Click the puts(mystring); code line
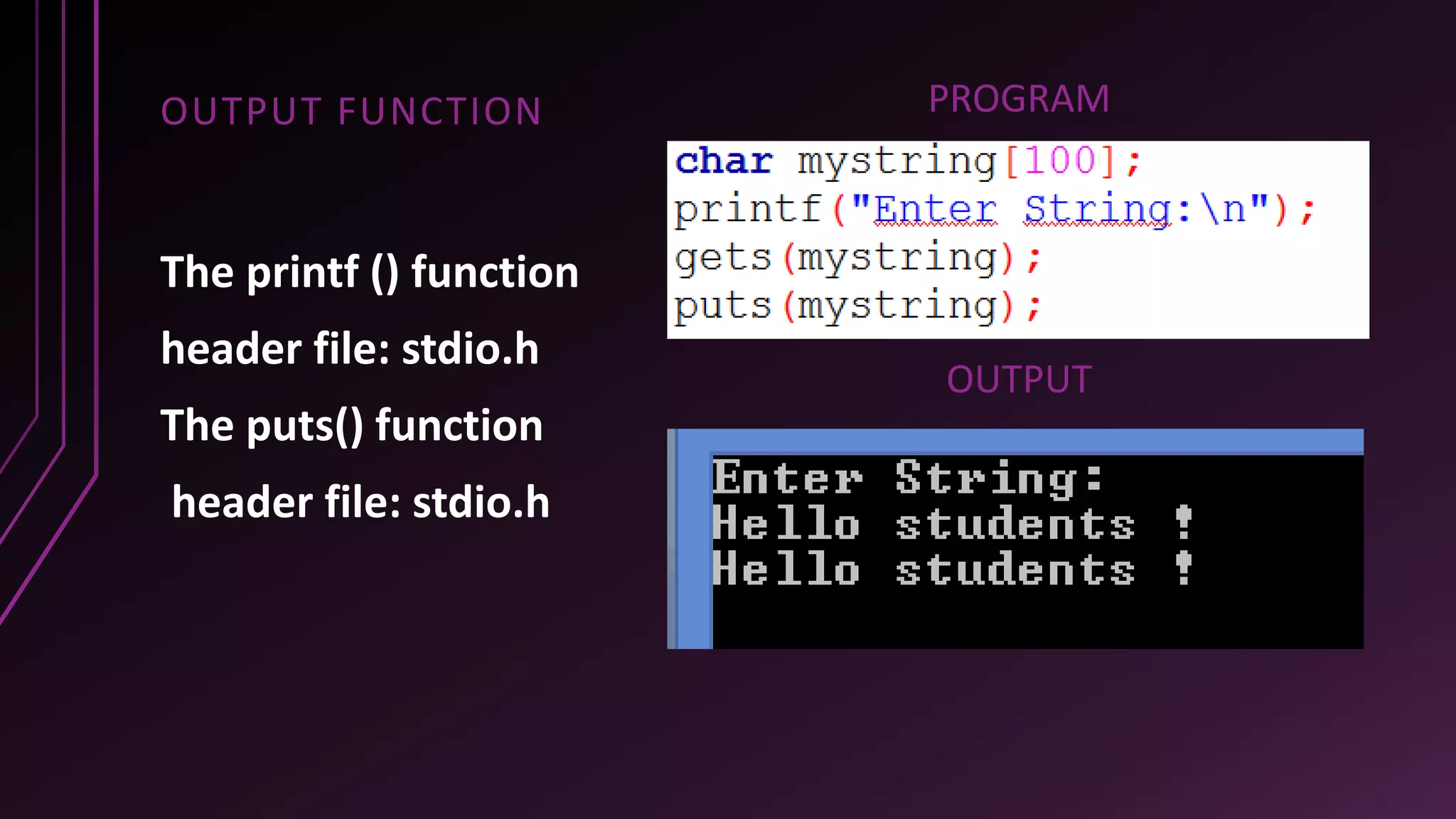The image size is (1456, 819). click(857, 307)
